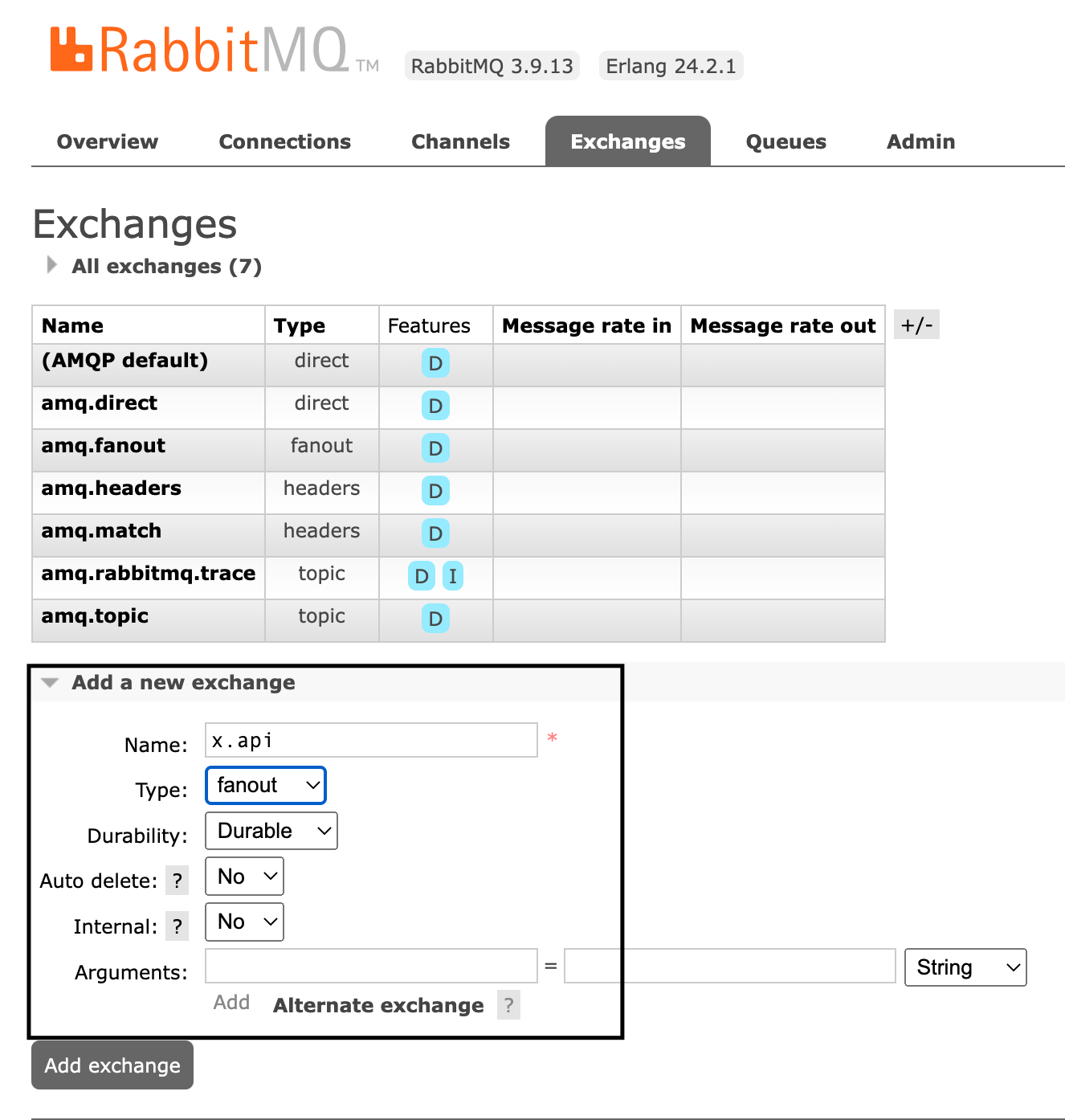1065x1120 pixels.
Task: Open the Durability dropdown
Action: 271,830
